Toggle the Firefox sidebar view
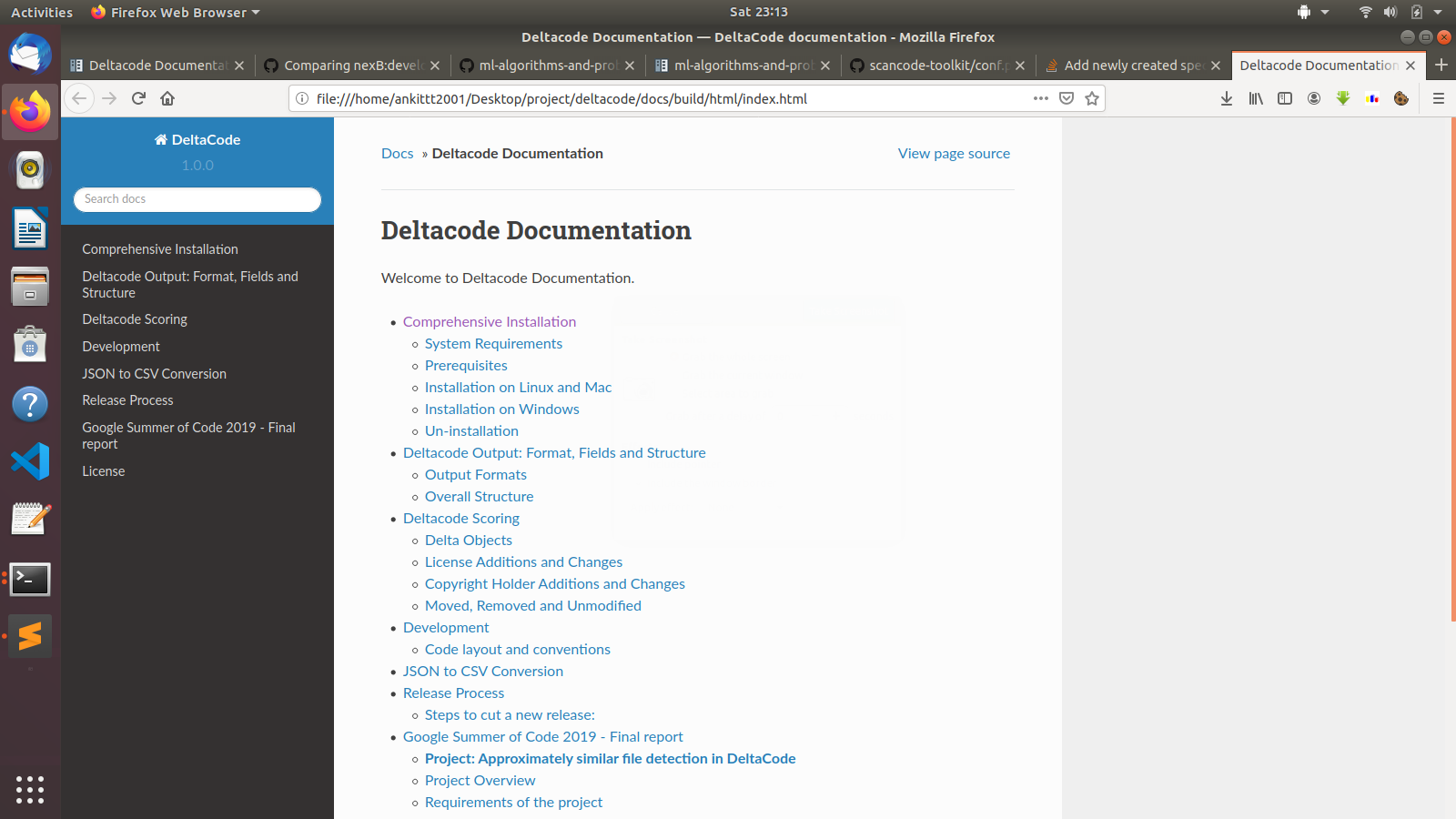 point(1285,98)
